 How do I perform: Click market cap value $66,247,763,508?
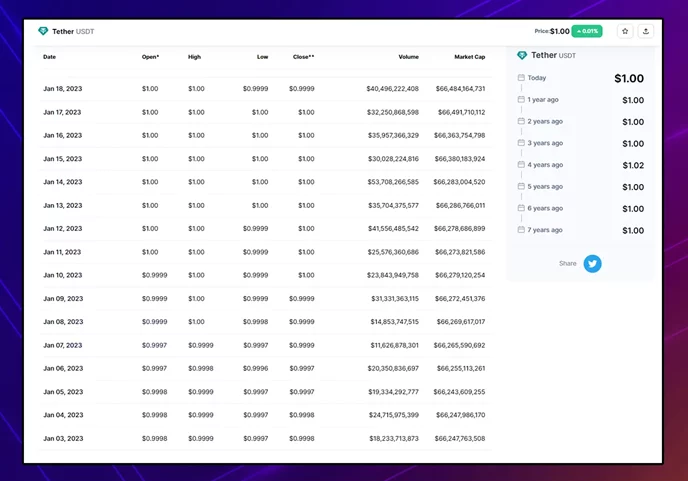tap(460, 438)
